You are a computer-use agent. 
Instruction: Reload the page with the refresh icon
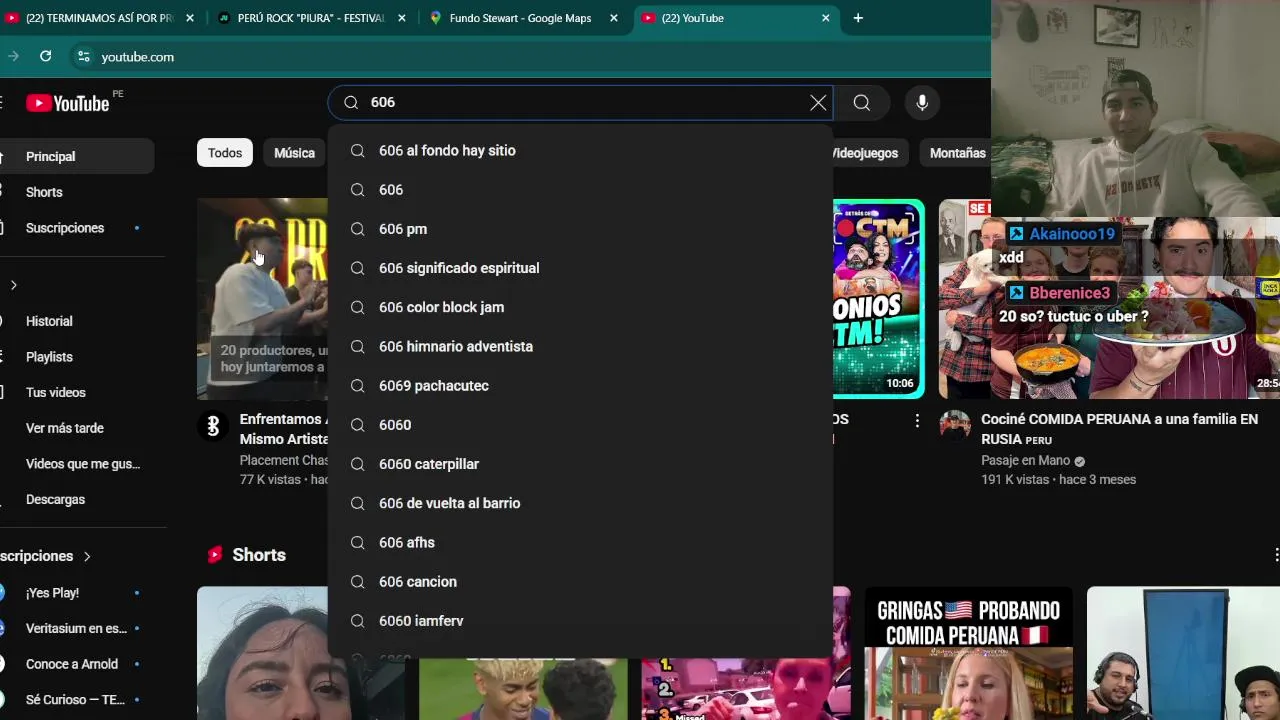(x=45, y=57)
